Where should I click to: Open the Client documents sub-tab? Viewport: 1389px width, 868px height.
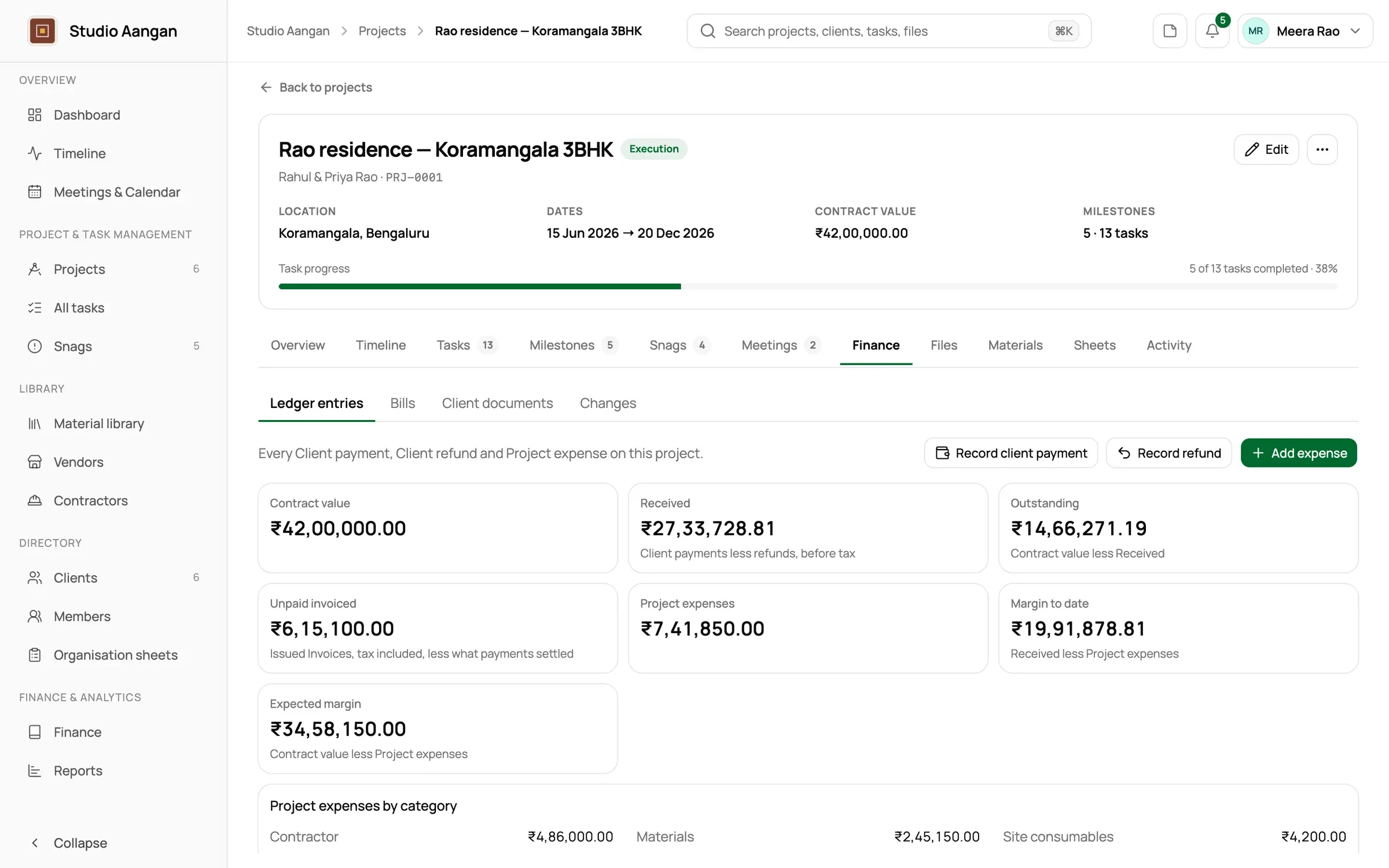[x=497, y=403]
